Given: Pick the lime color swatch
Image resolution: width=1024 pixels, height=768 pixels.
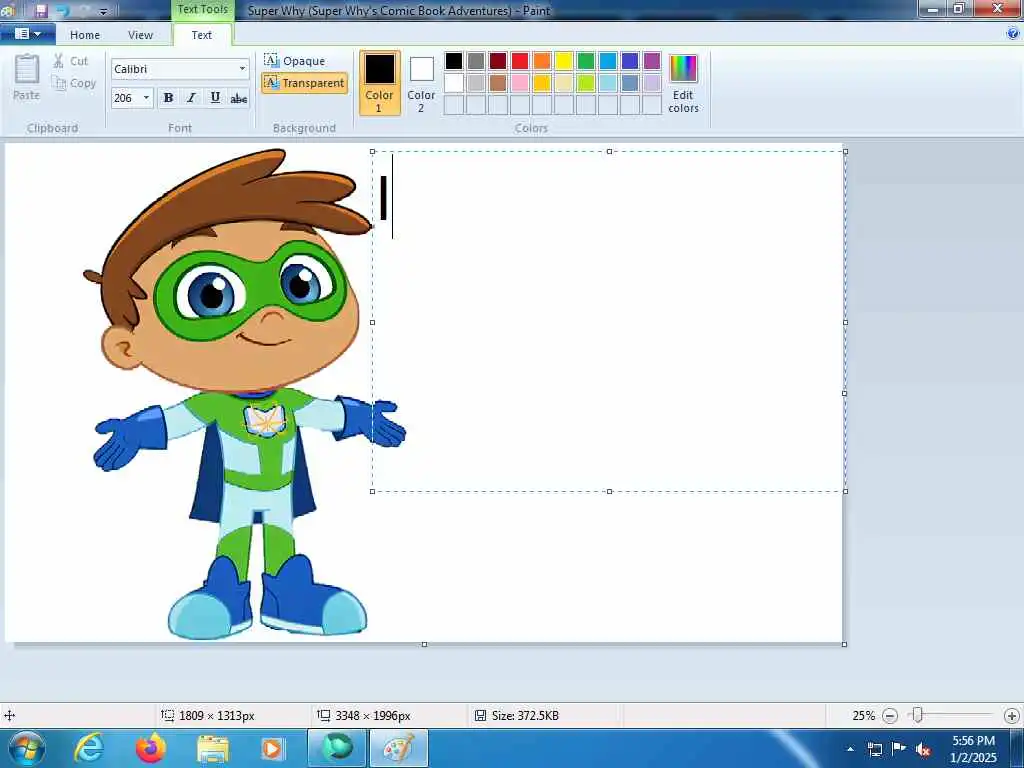Looking at the screenshot, I should coord(586,83).
